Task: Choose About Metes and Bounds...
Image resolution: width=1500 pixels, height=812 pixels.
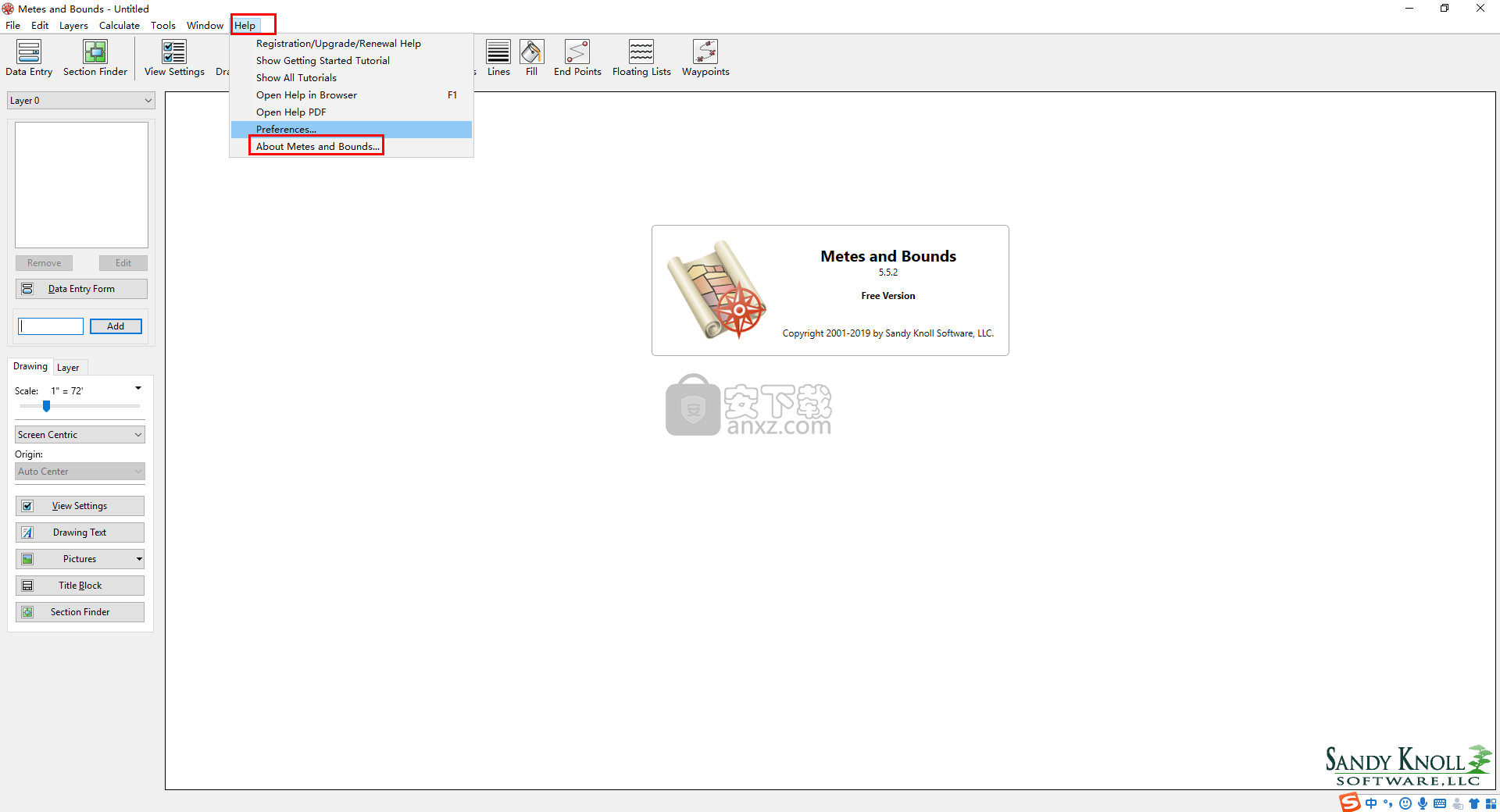Action: click(x=352, y=147)
